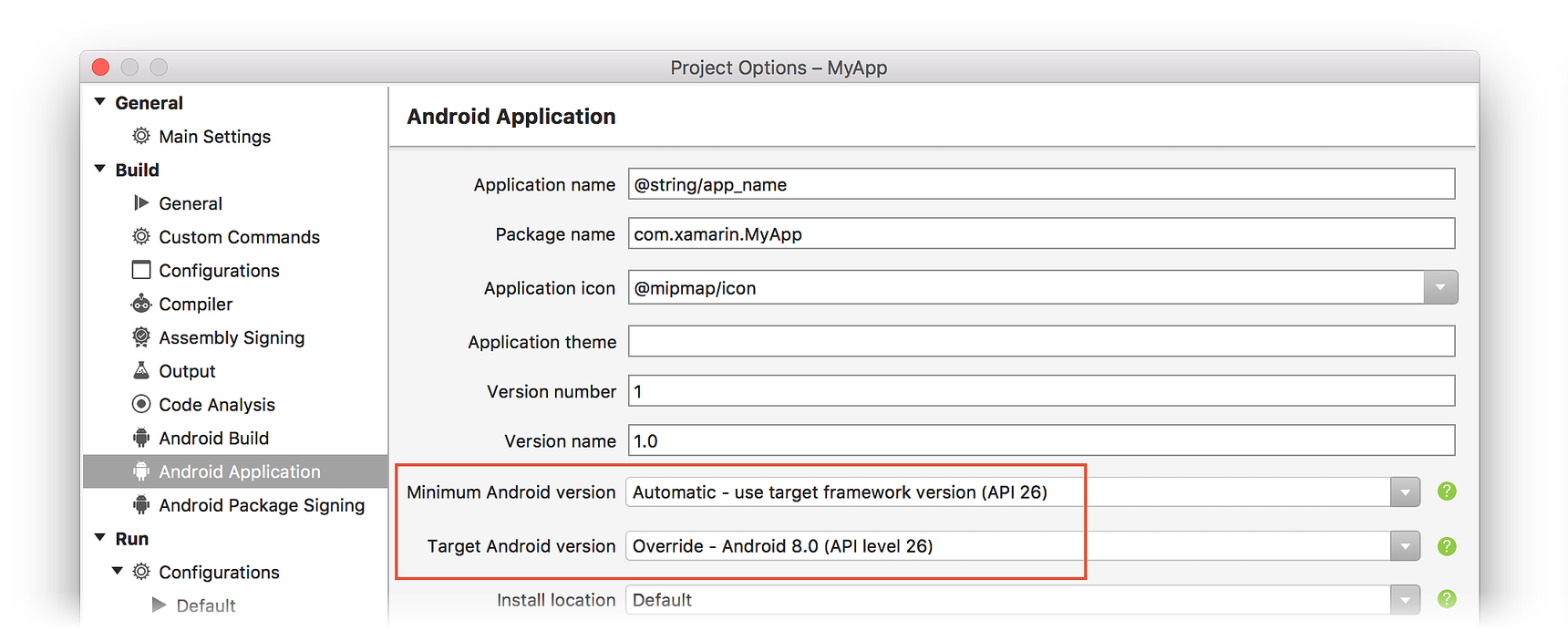
Task: Select Android Application in the sidebar
Action: (239, 471)
